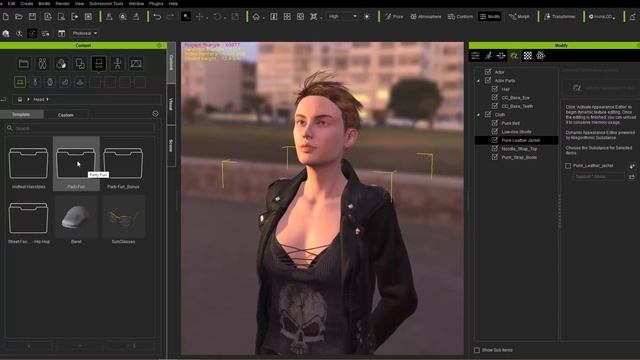Click the content Search field
The image size is (640, 360).
80,128
